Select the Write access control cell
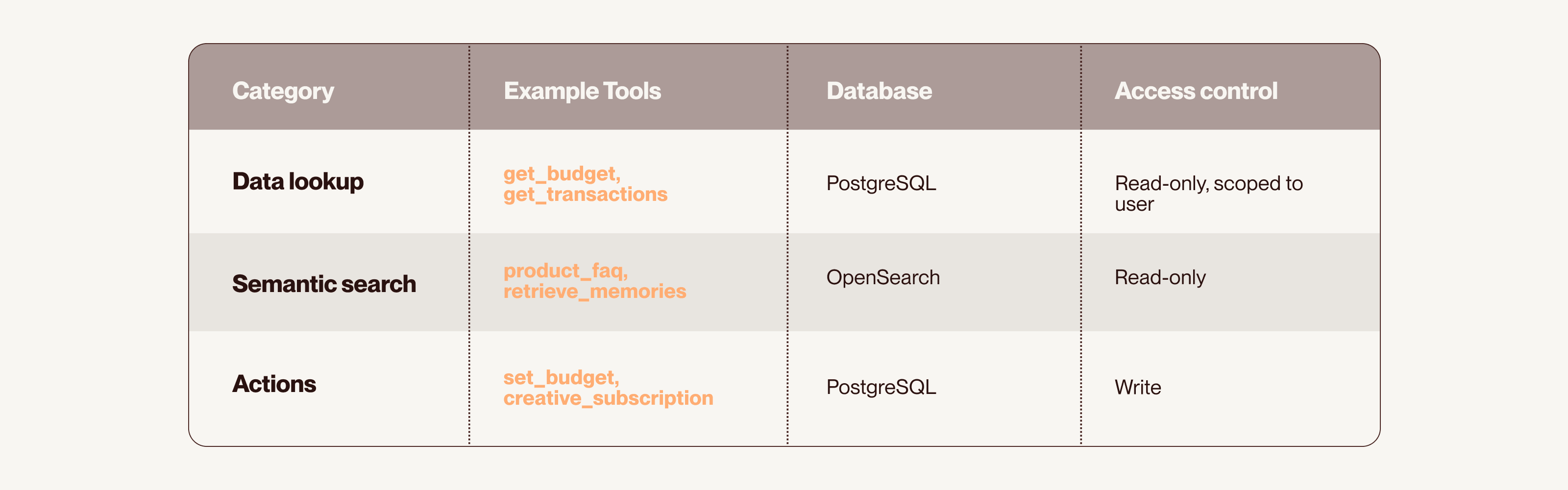Screen dimensions: 1568x490 point(1137,387)
